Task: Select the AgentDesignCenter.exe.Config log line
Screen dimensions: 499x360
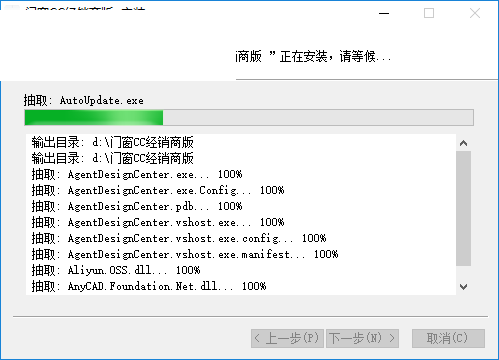Action: click(158, 190)
